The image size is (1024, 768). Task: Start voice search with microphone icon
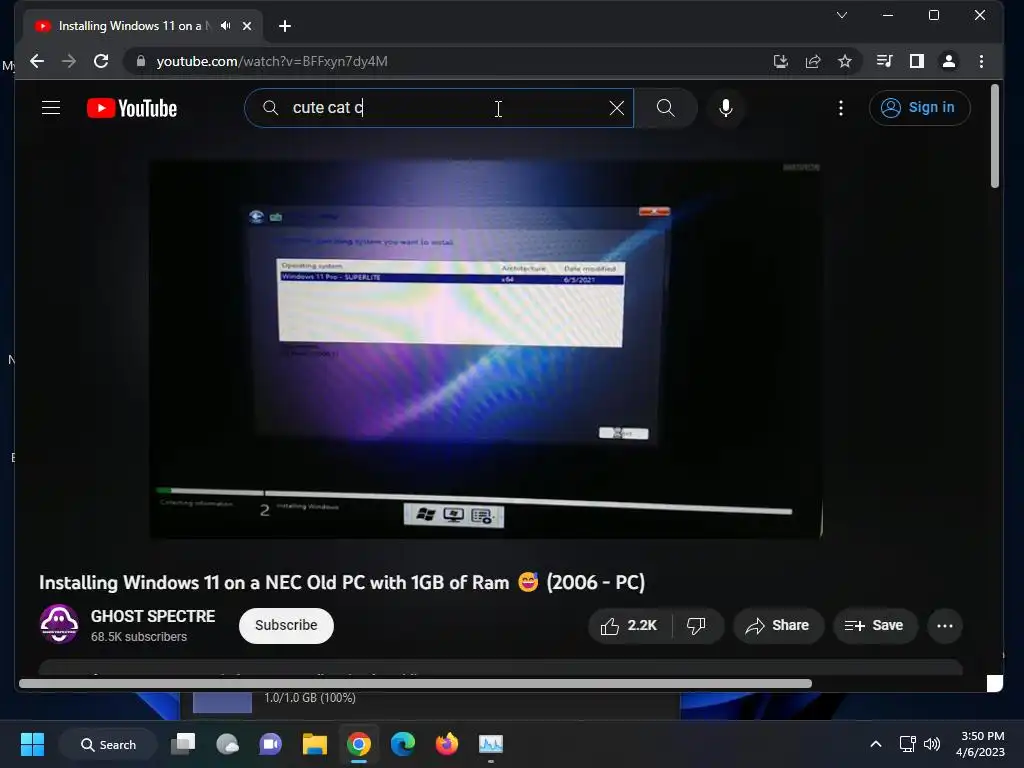(726, 108)
